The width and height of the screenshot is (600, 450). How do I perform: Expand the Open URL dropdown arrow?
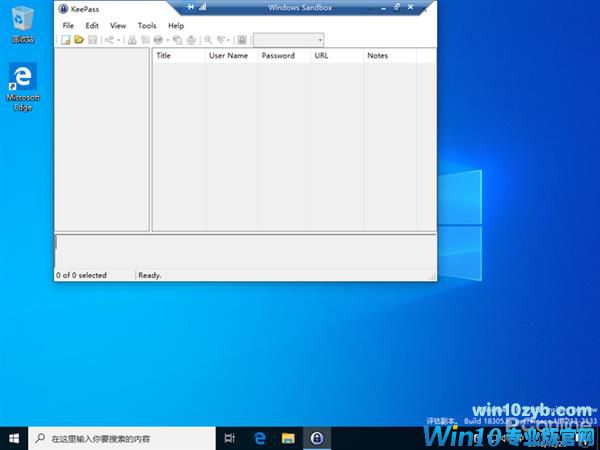[x=168, y=40]
